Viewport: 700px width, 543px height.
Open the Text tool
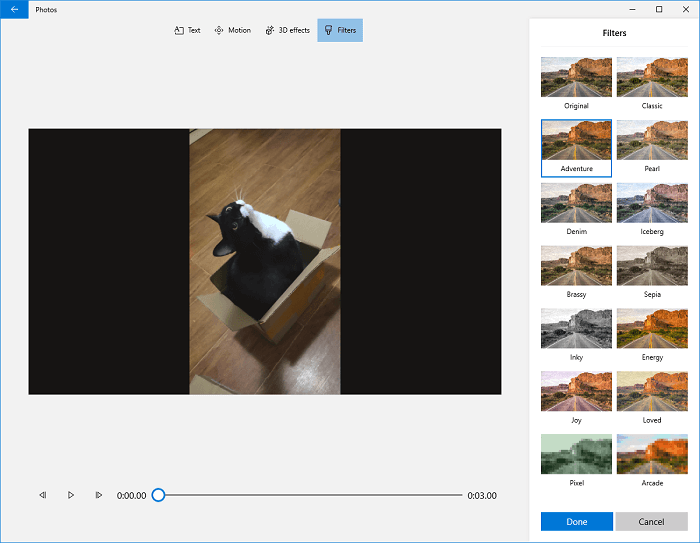[x=187, y=30]
